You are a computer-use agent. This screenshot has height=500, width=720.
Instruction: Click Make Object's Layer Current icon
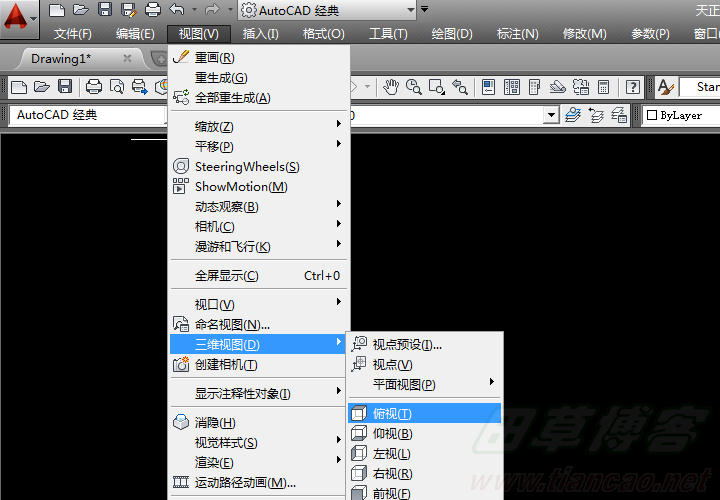573,115
